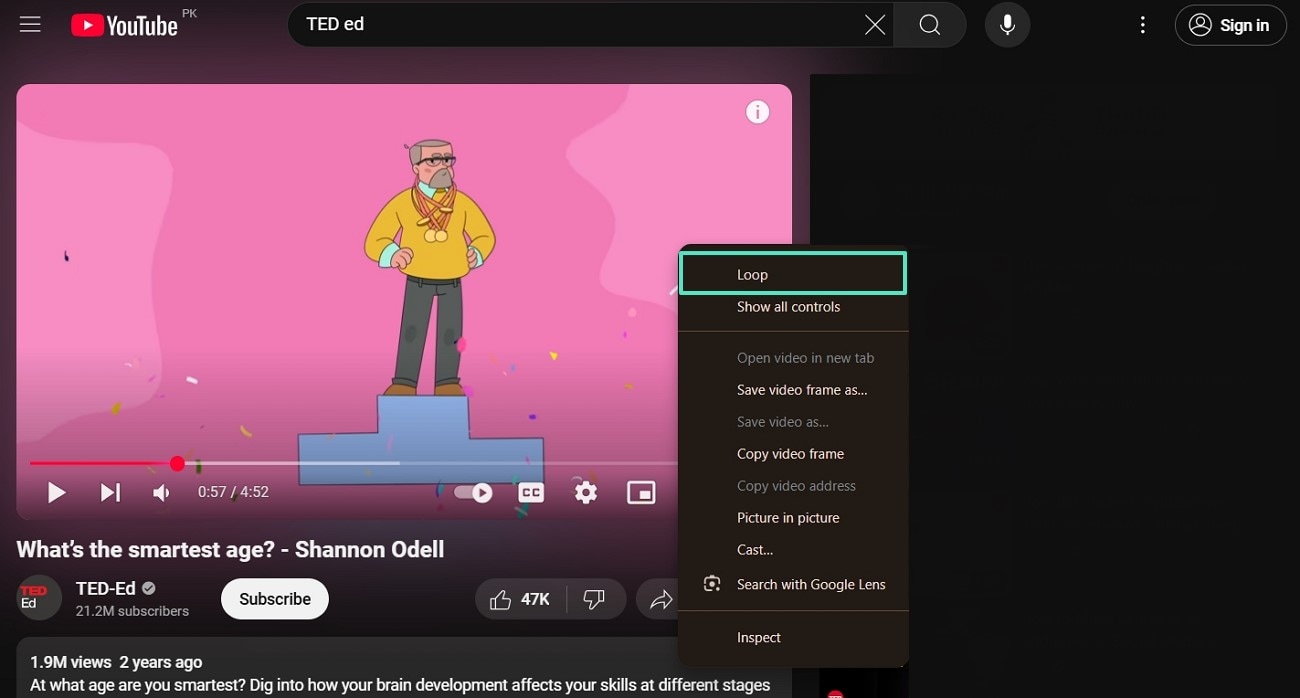Choose Search with Google Lens
The width and height of the screenshot is (1300, 698).
(x=793, y=584)
